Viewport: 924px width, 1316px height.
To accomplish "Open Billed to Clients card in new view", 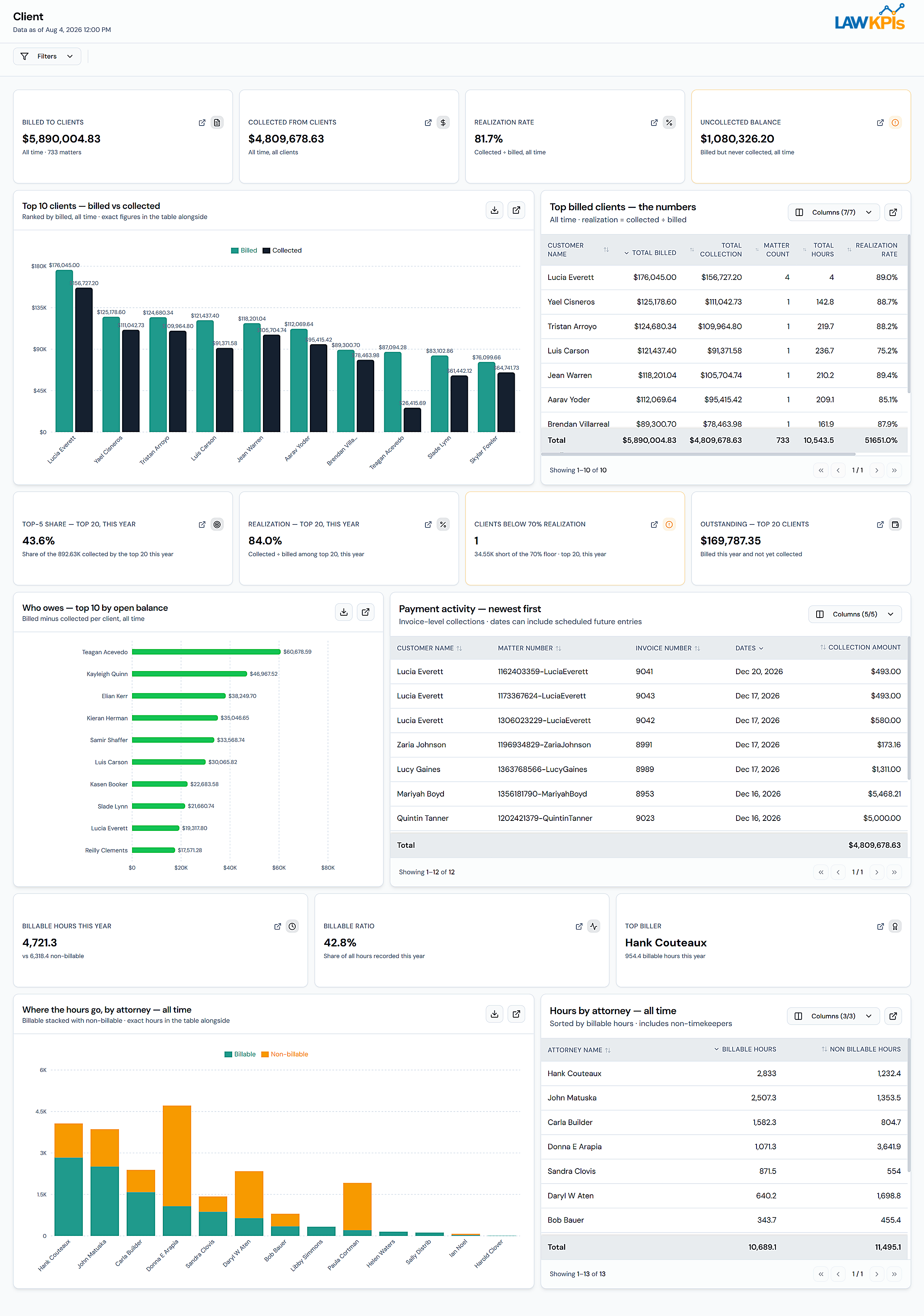I will point(202,123).
